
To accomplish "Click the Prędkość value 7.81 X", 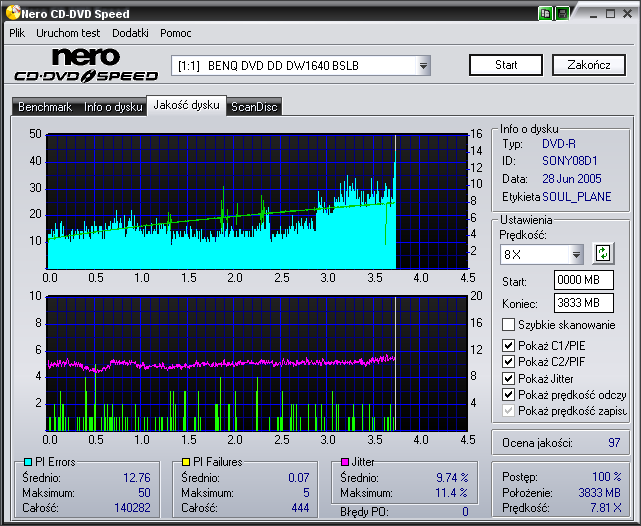I will tap(605, 508).
